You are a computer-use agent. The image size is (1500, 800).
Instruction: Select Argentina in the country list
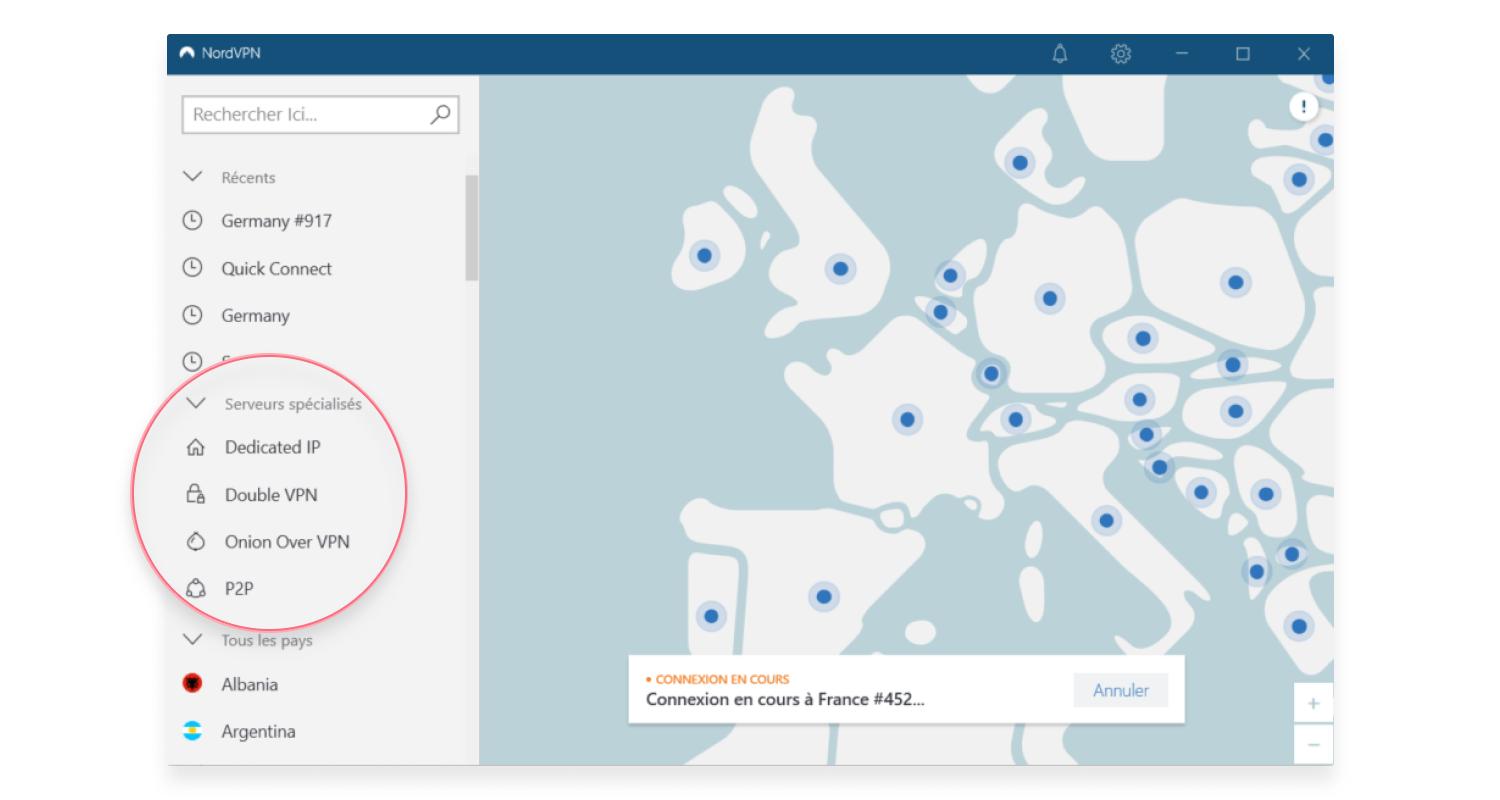pos(258,731)
